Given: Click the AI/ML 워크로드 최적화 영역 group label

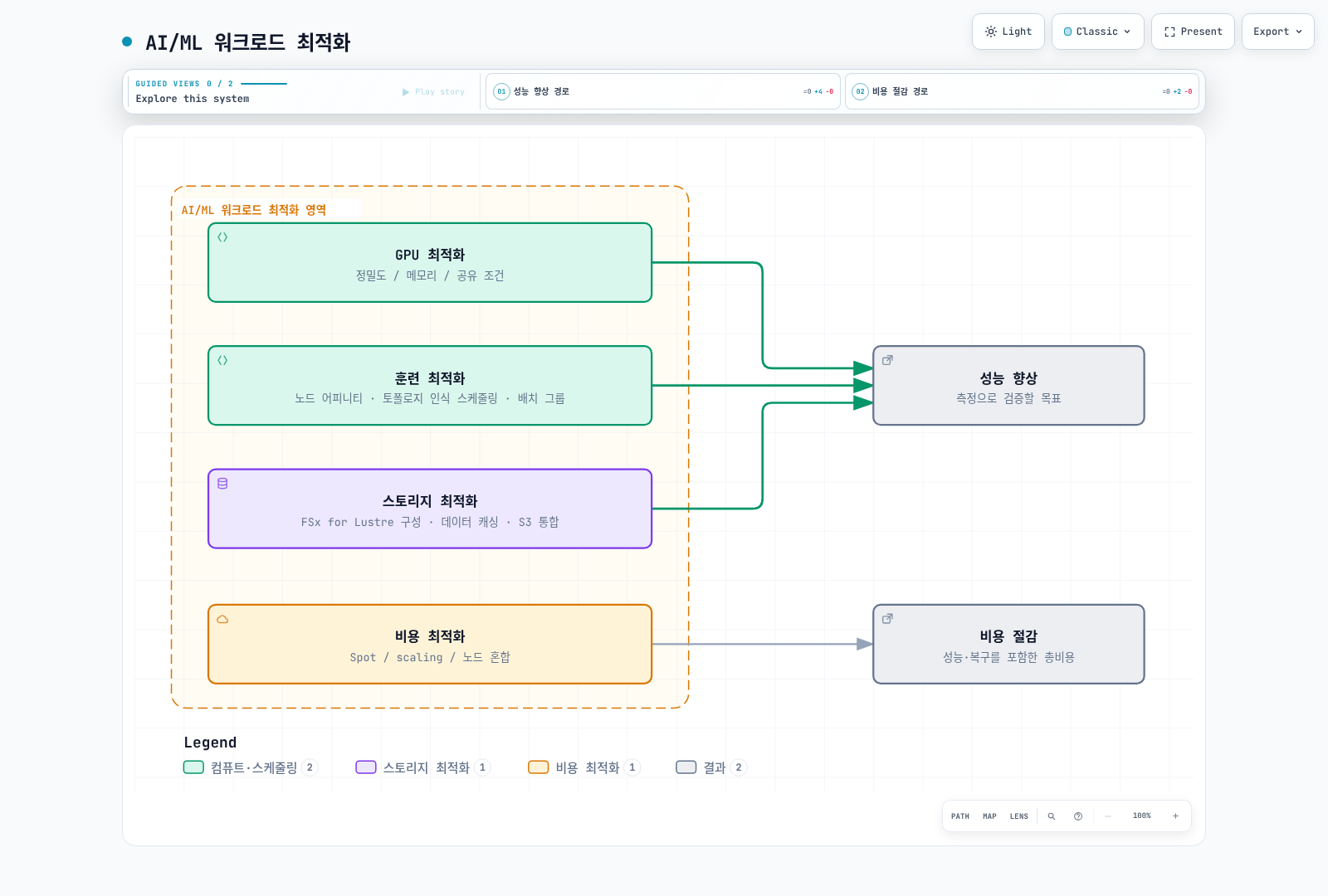Looking at the screenshot, I should pyautogui.click(x=254, y=210).
